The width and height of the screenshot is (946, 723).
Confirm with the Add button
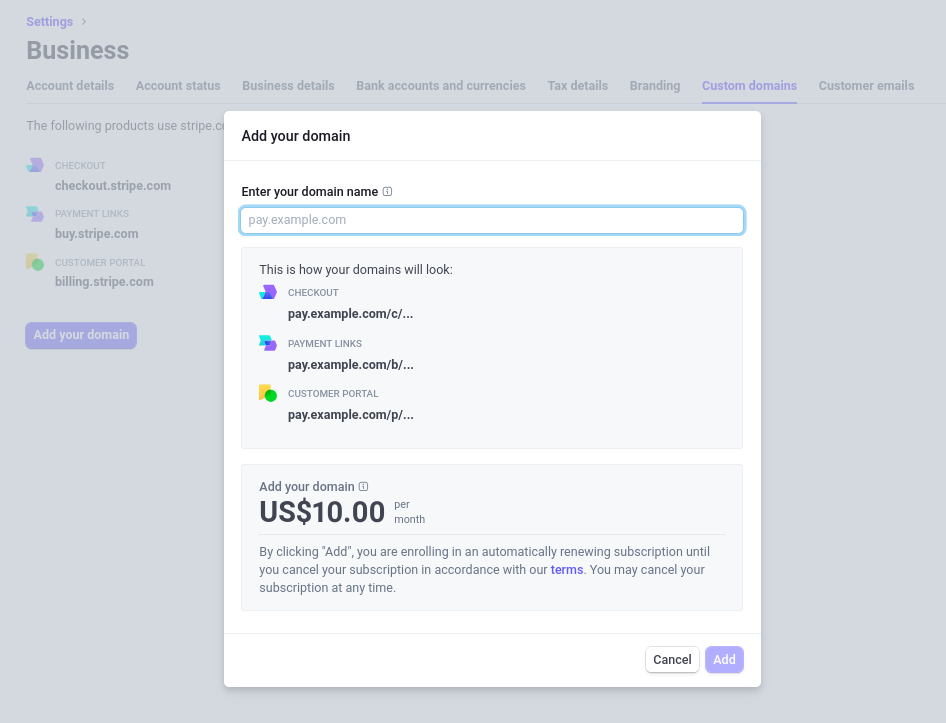724,660
